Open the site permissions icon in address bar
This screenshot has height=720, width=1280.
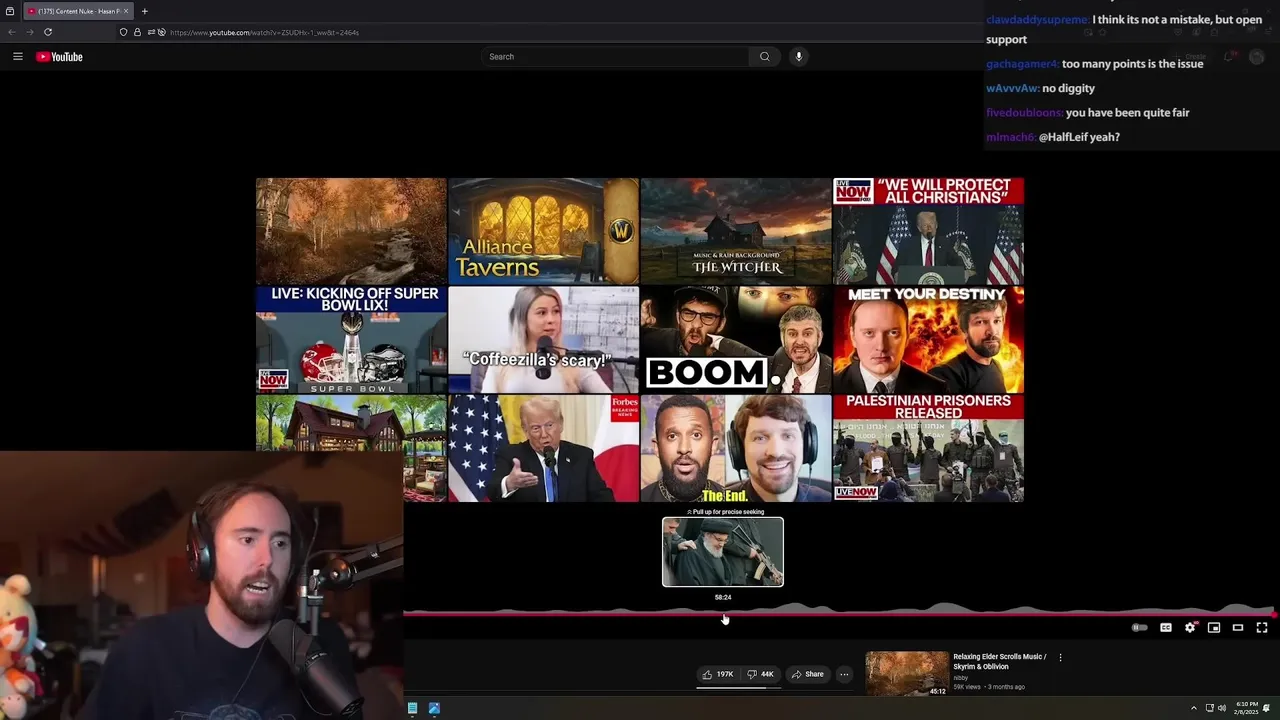149,32
